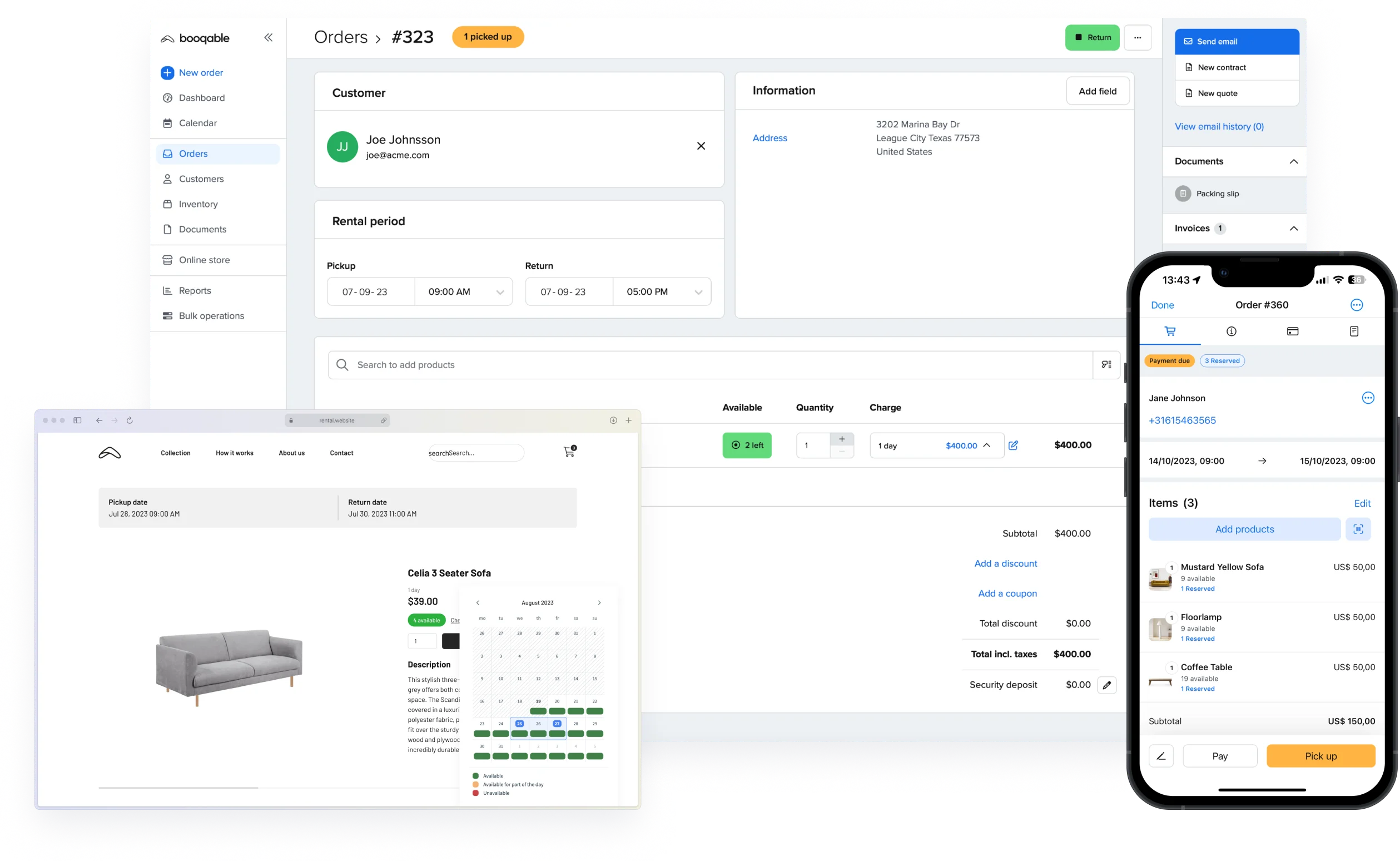Click the ellipsis menu icon on Order #323

tap(1138, 37)
